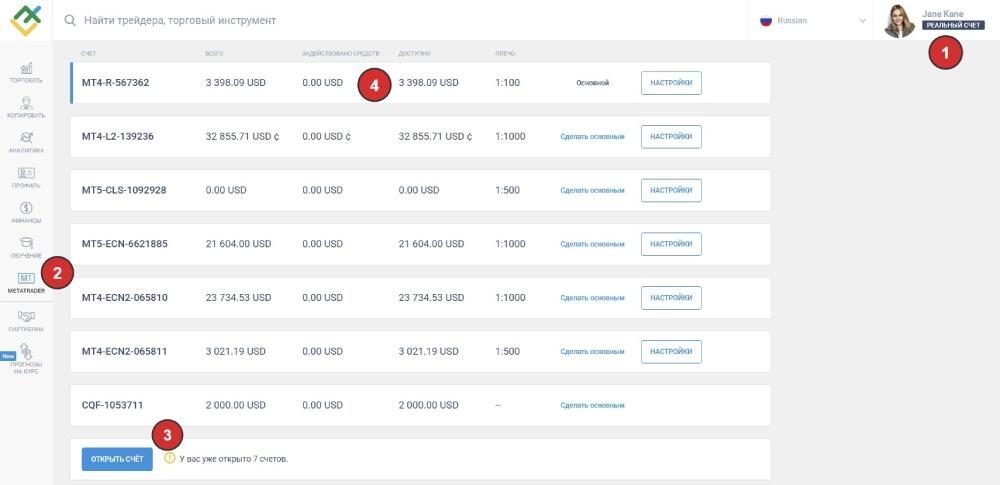
Task: Select account name MT5-CLS-1092928
Action: [124, 190]
